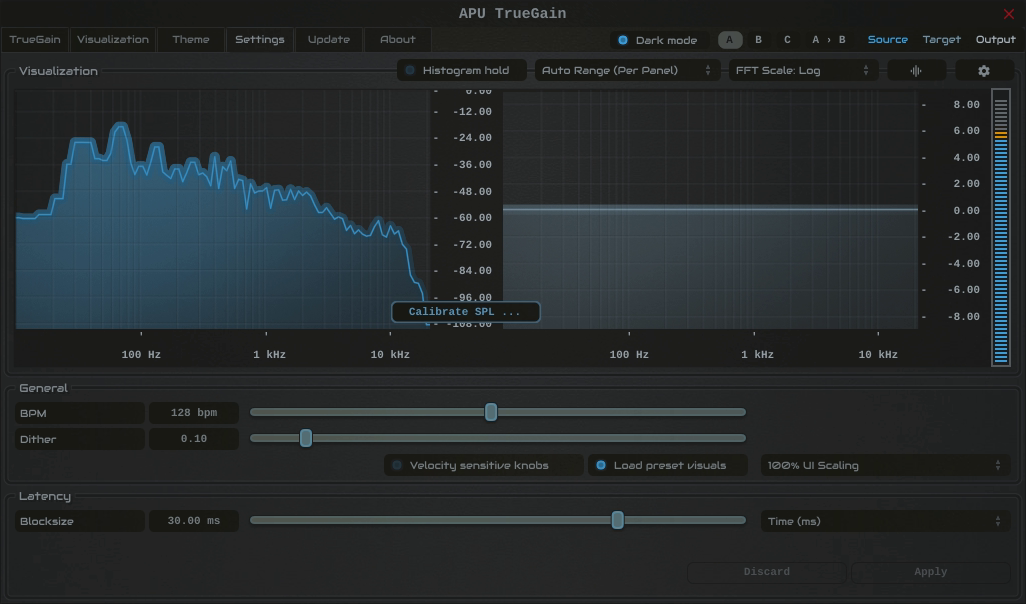Click the Dither slider handle
The height and width of the screenshot is (604, 1026).
point(306,438)
